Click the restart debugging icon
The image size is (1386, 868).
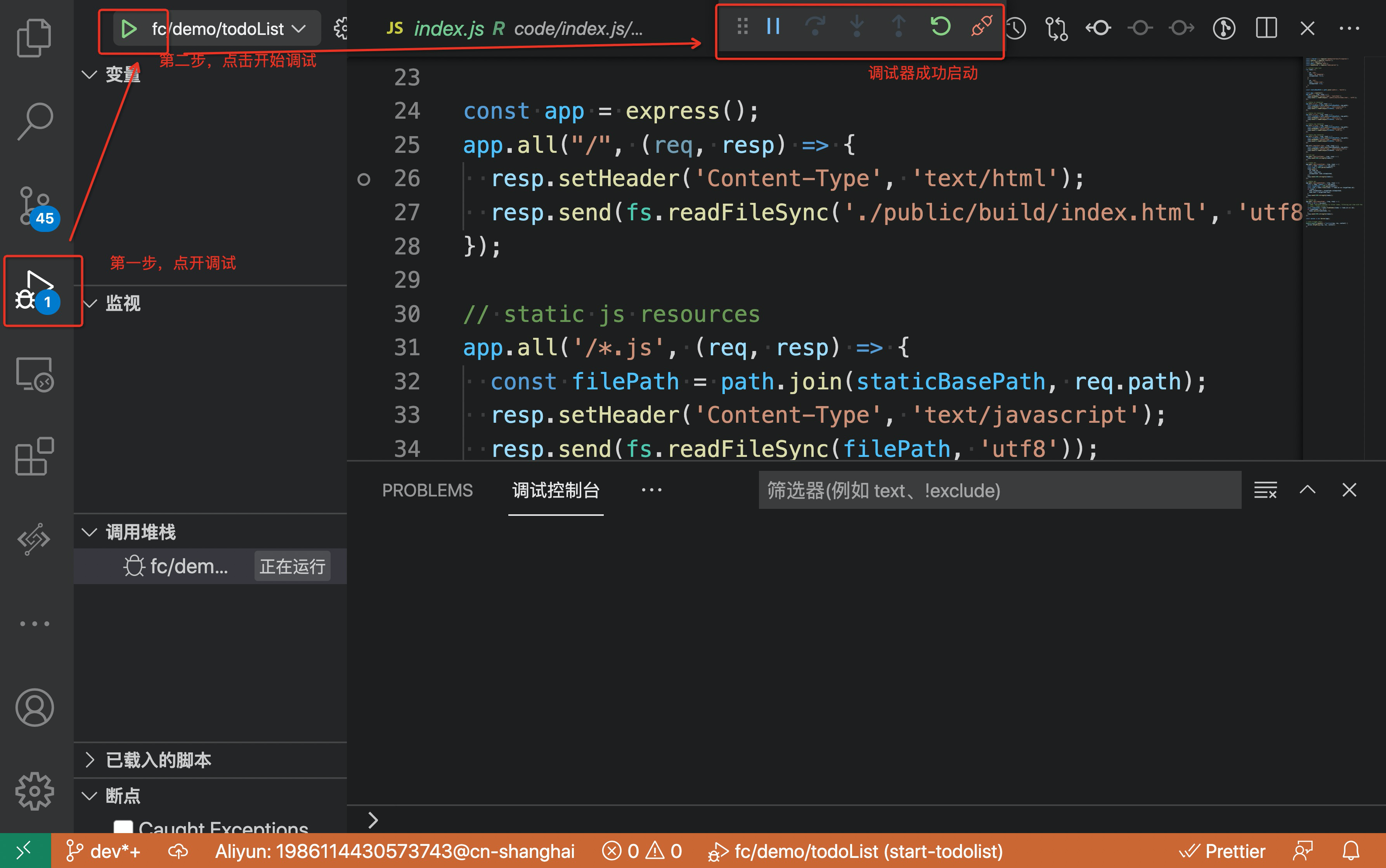[940, 26]
